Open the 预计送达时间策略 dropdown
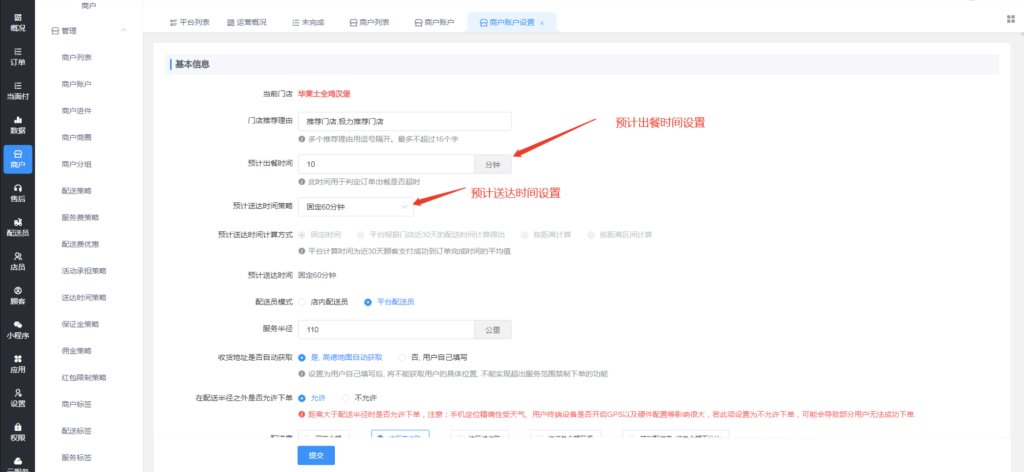 pyautogui.click(x=356, y=205)
